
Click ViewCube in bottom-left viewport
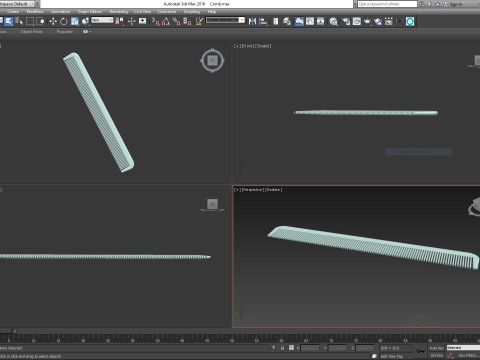point(213,204)
